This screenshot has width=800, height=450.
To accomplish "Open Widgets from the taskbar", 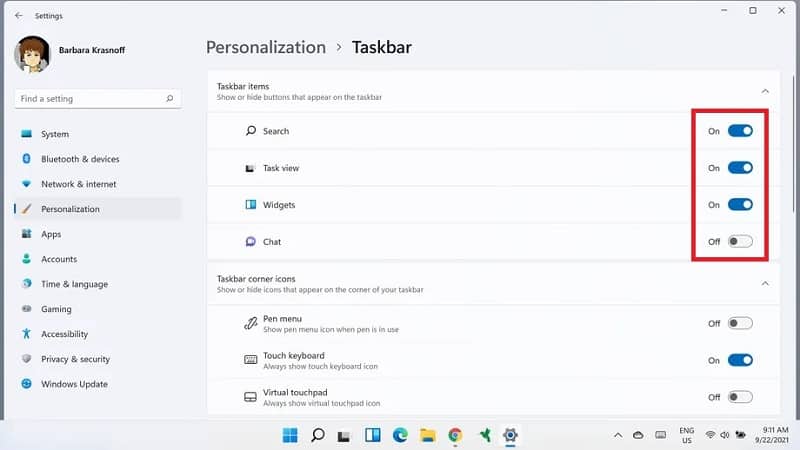I will coord(372,435).
